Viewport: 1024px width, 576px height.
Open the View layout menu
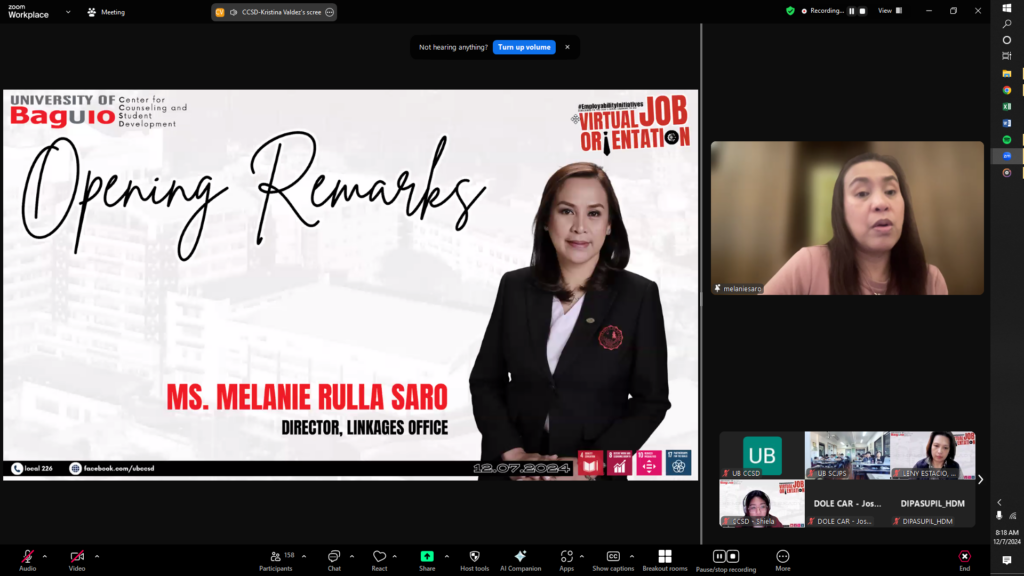point(890,10)
